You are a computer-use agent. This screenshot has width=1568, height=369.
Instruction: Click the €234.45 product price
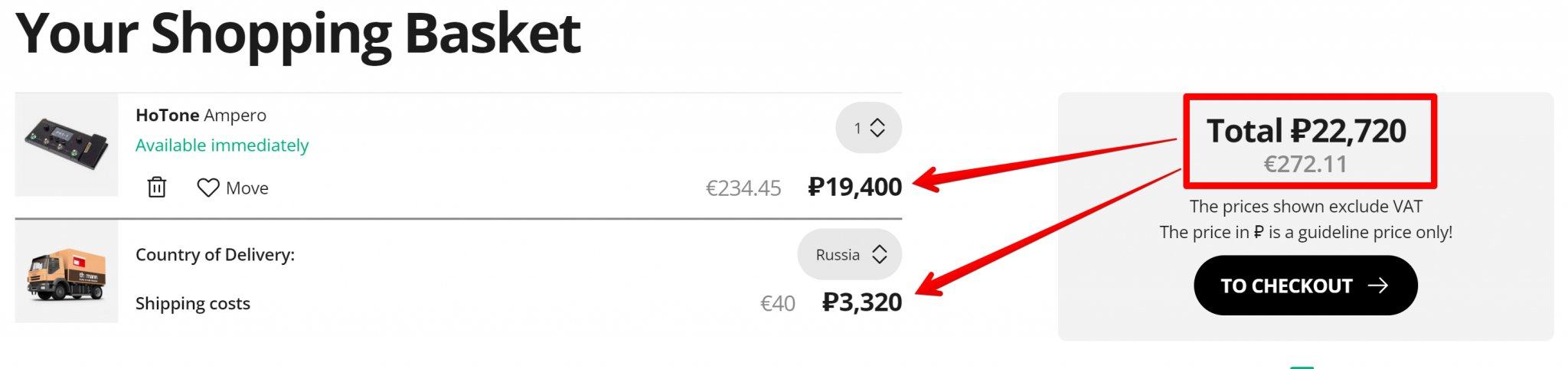tap(743, 188)
